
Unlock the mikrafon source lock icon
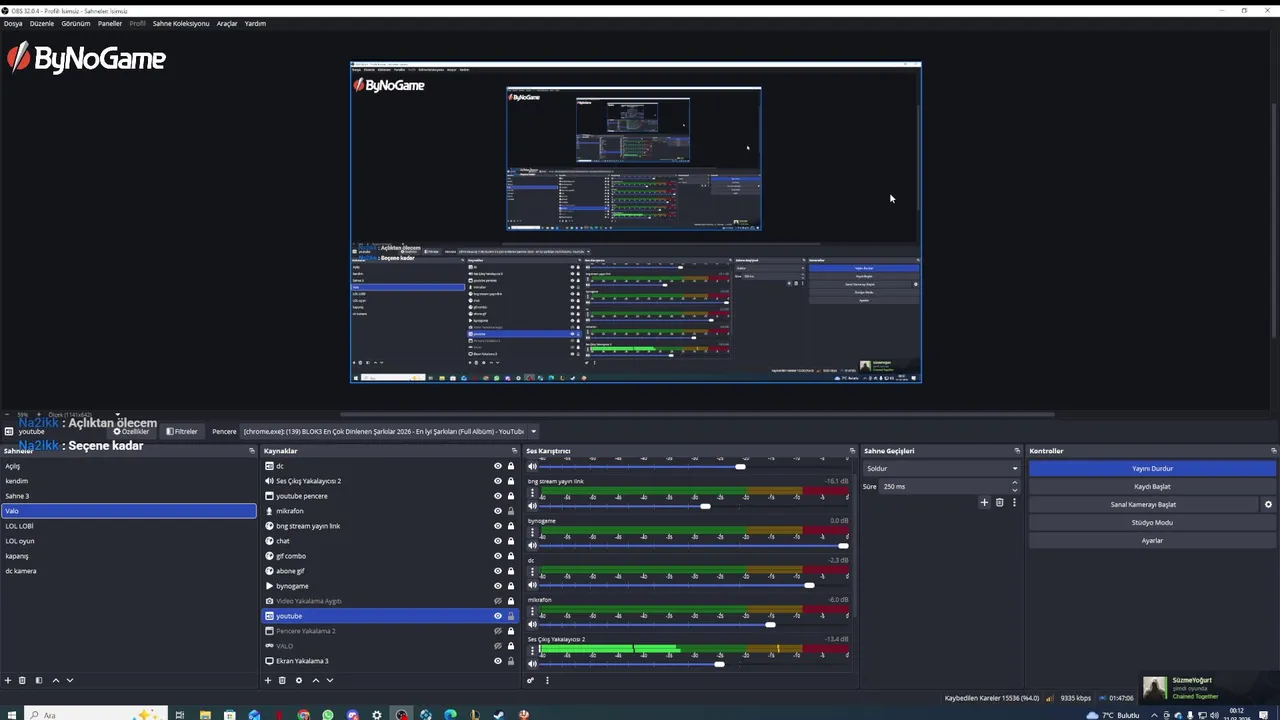point(511,511)
